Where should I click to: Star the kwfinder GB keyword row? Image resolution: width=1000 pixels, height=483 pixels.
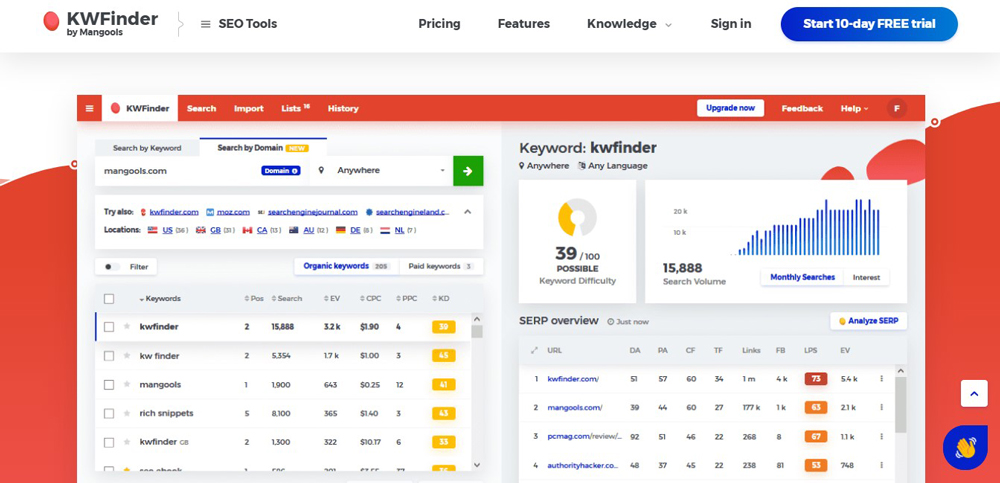[127, 442]
